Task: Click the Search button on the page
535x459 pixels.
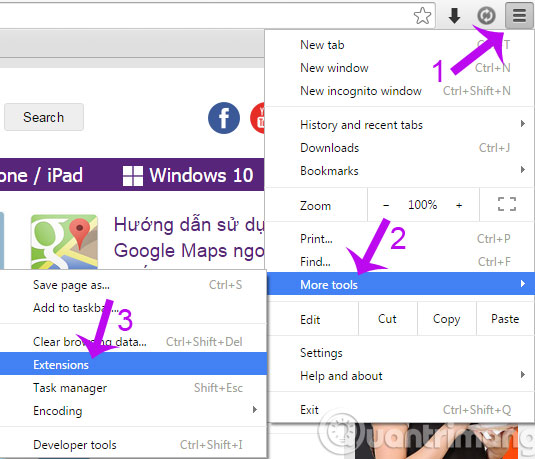Action: pyautogui.click(x=44, y=117)
